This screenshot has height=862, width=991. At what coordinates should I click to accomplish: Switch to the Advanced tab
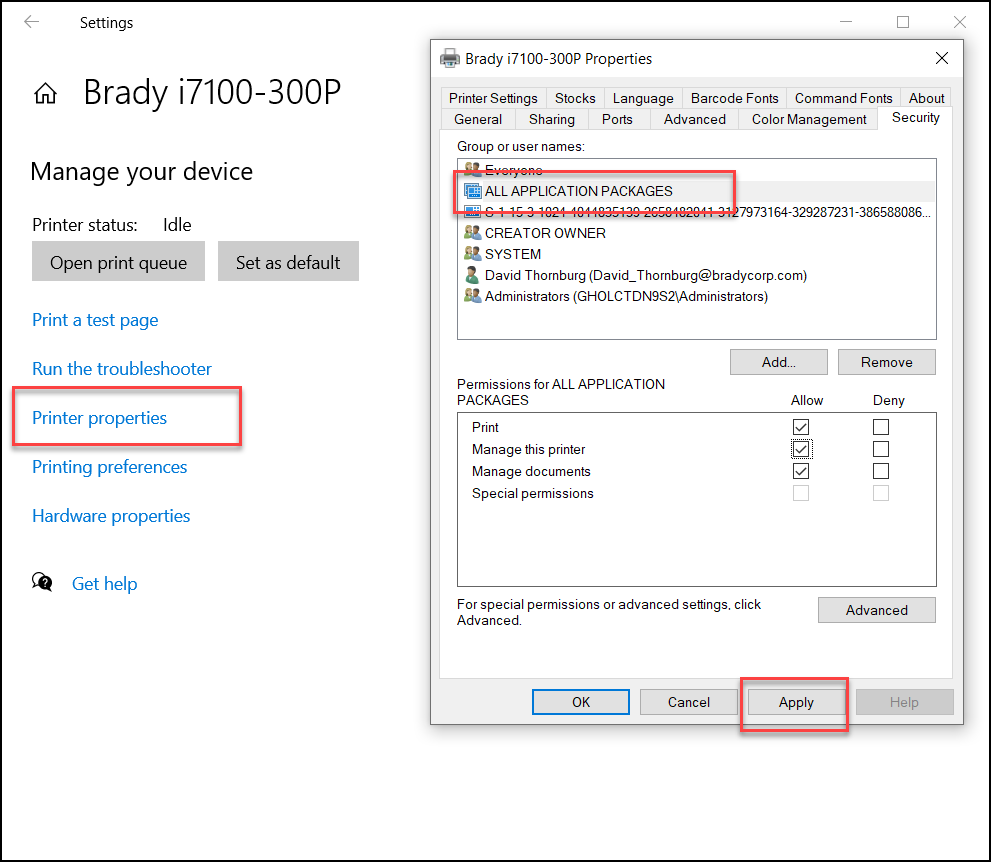(x=695, y=119)
